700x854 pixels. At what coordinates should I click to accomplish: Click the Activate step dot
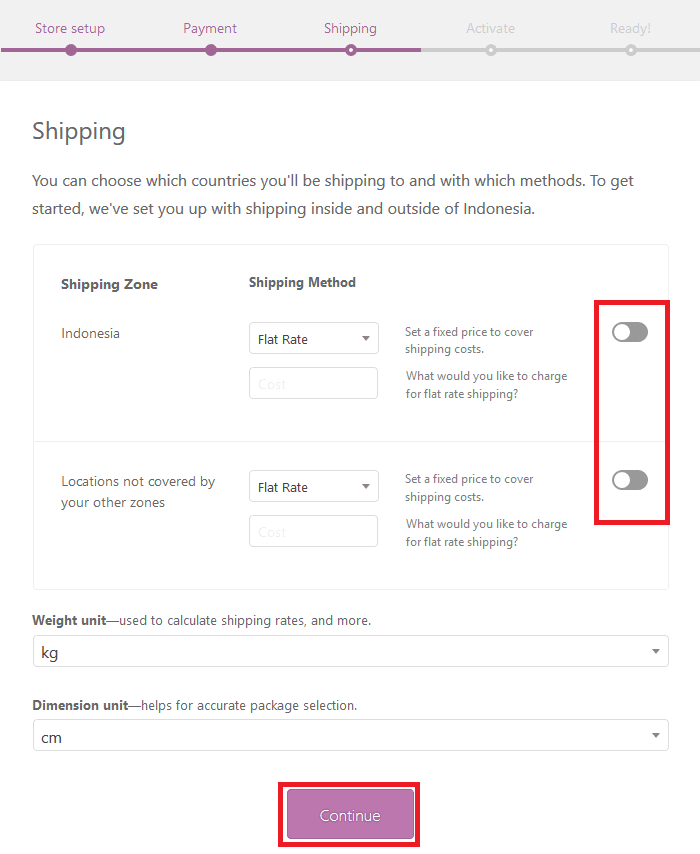(x=490, y=50)
